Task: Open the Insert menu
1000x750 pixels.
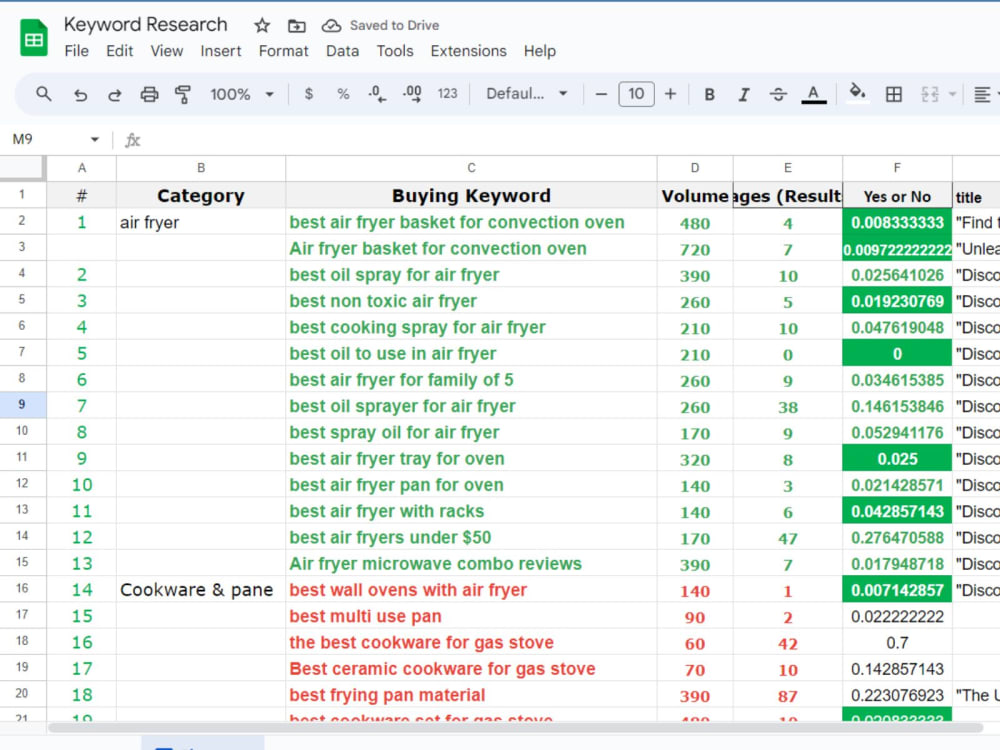Action: click(x=221, y=51)
